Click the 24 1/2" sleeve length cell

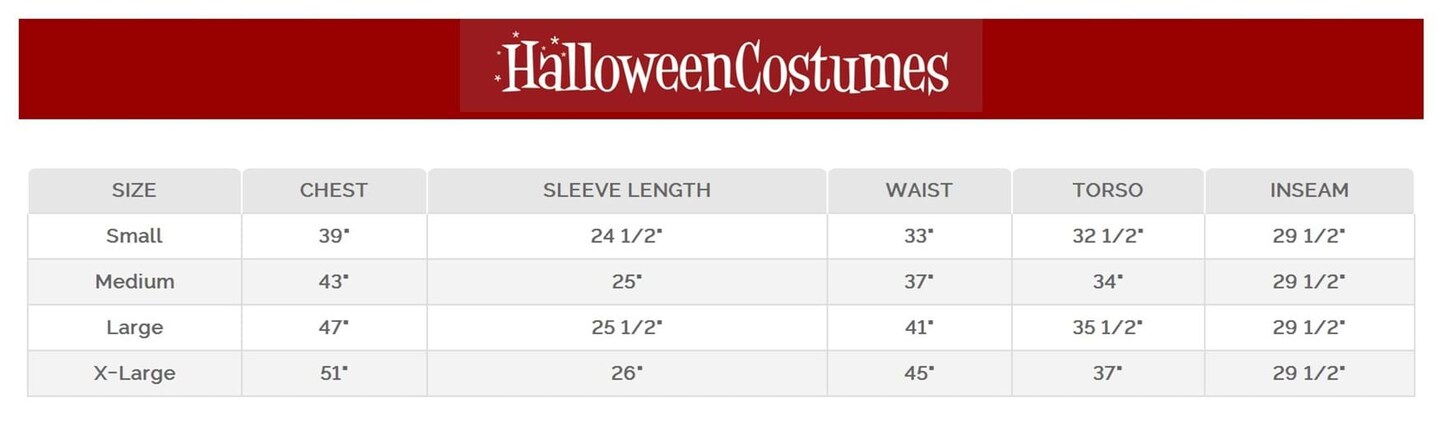click(x=627, y=236)
